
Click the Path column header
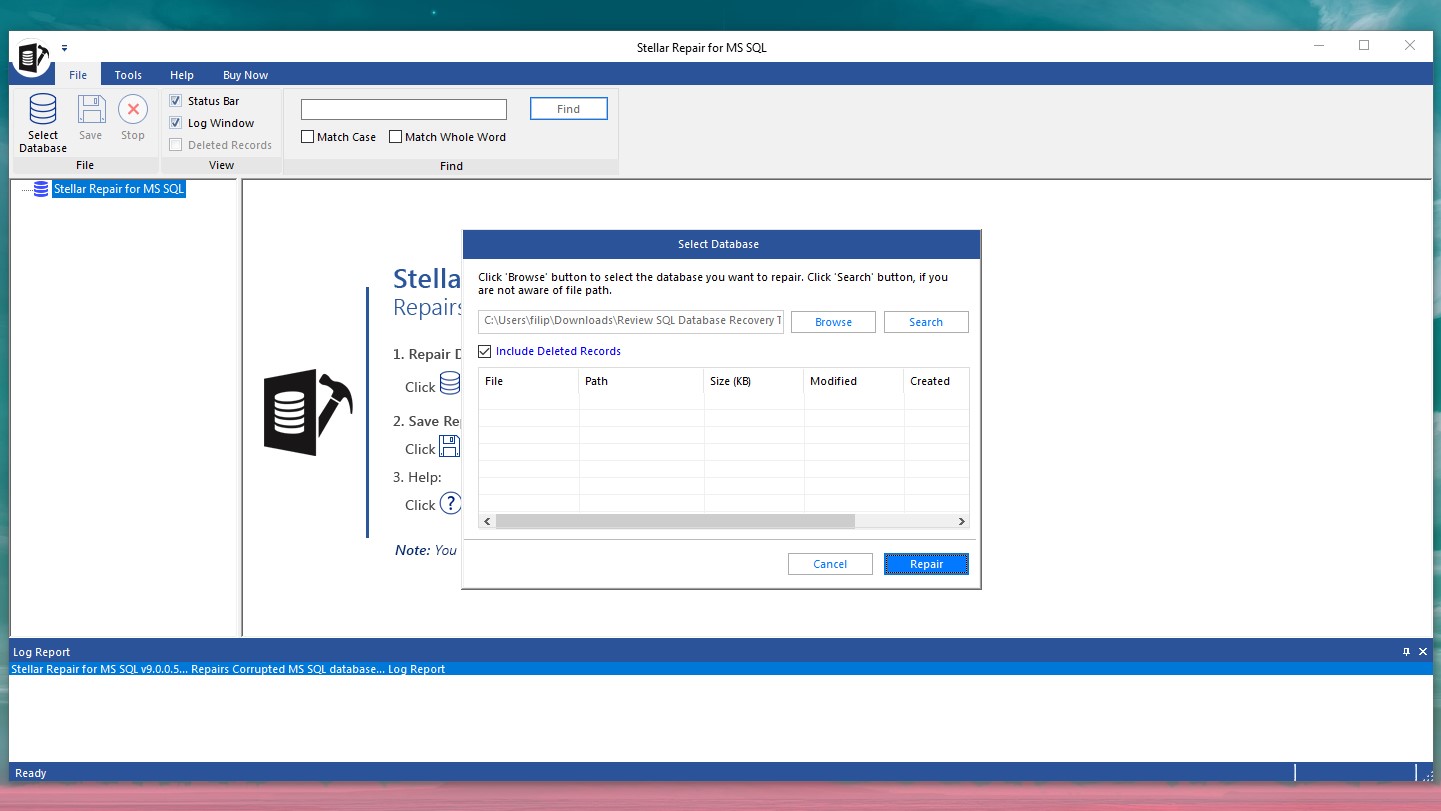click(x=641, y=381)
